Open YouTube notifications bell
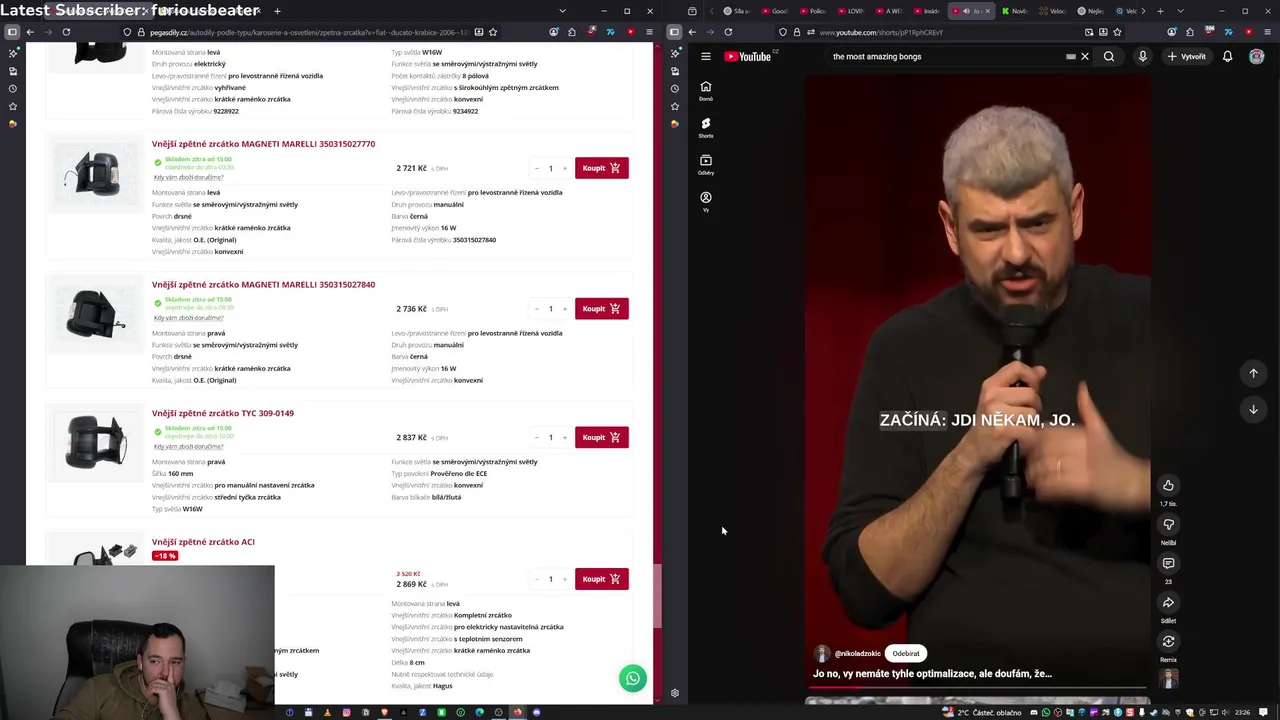Screen dimensions: 1280x720 click(x=1228, y=57)
